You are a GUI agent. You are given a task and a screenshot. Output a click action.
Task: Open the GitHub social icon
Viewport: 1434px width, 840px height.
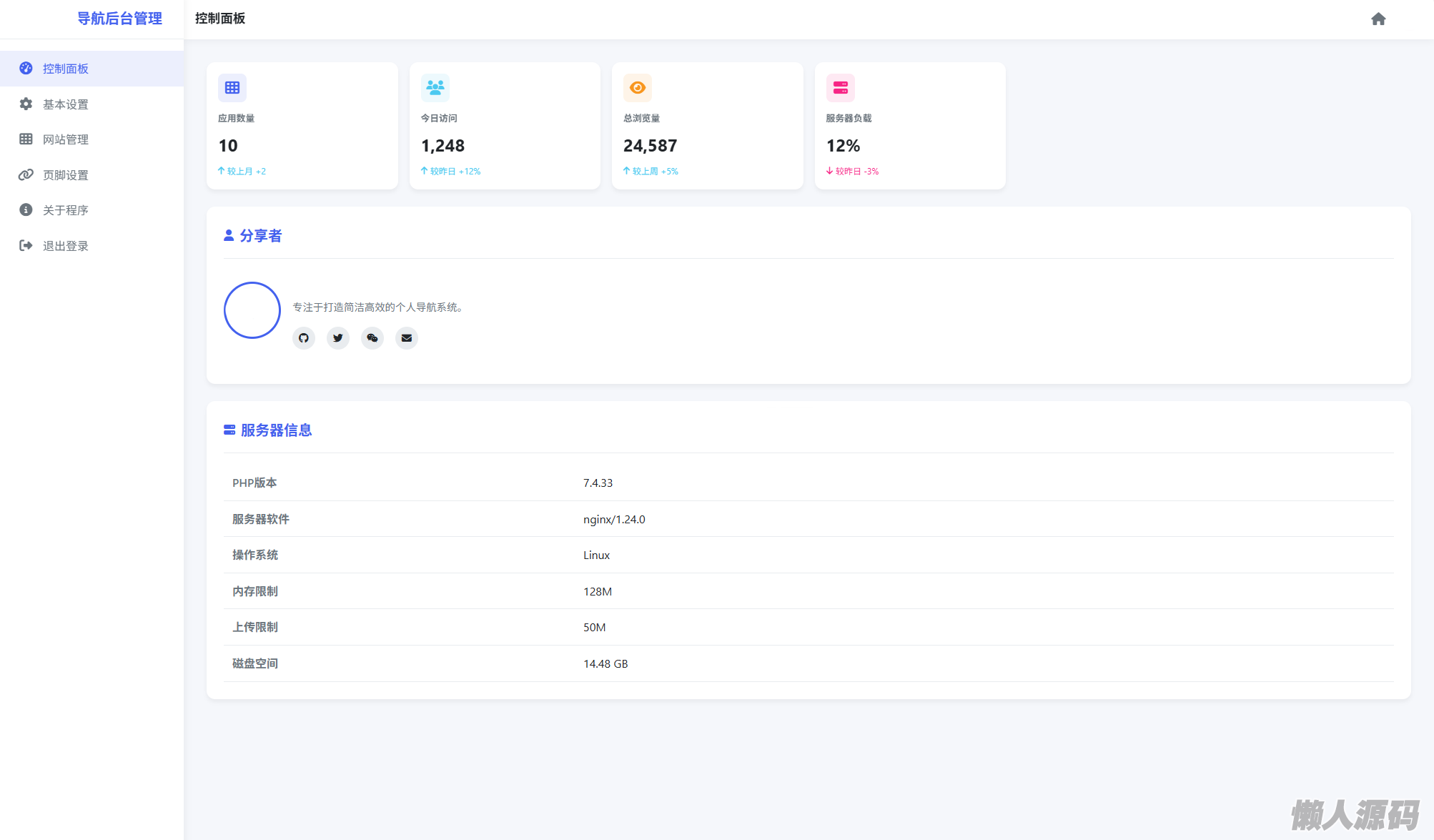tap(304, 338)
